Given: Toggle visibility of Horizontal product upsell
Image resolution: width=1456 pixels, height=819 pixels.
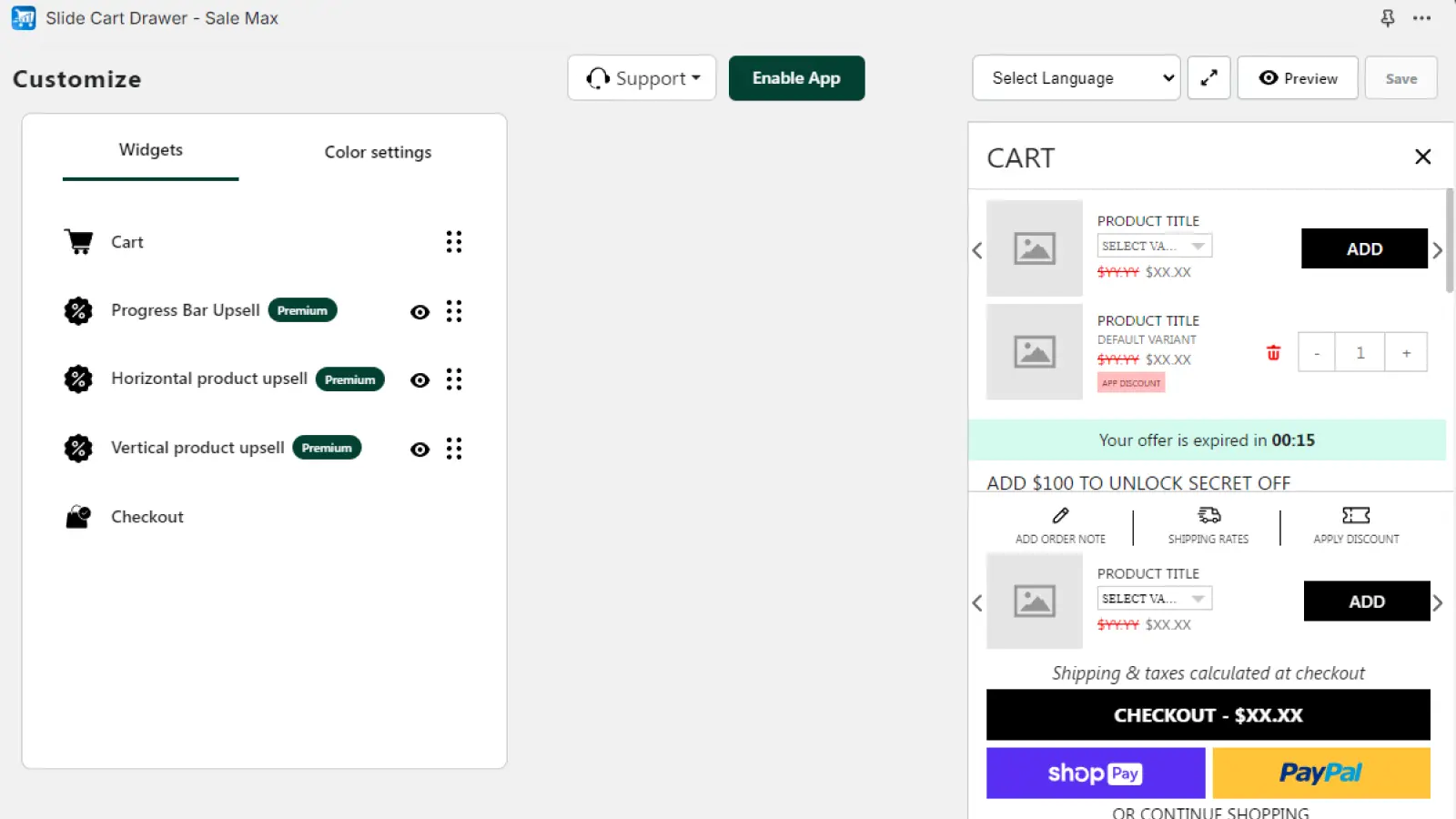Looking at the screenshot, I should pyautogui.click(x=420, y=380).
